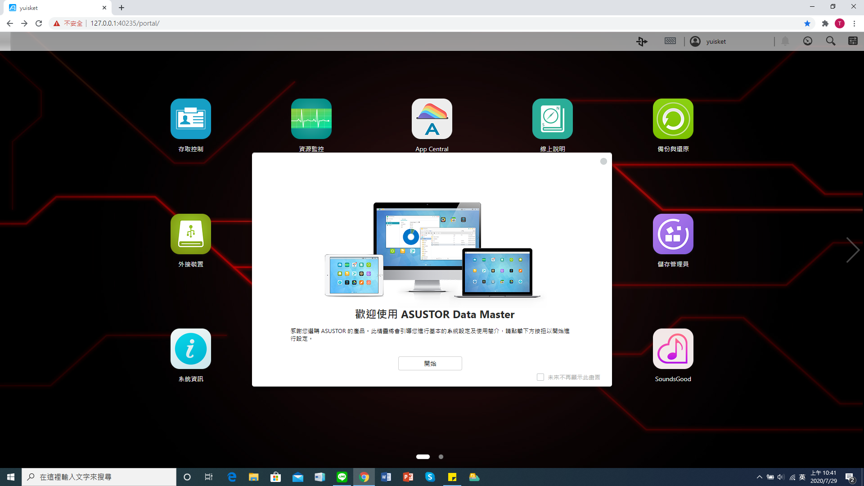
Task: Click the not secure warning in address bar
Action: point(68,23)
